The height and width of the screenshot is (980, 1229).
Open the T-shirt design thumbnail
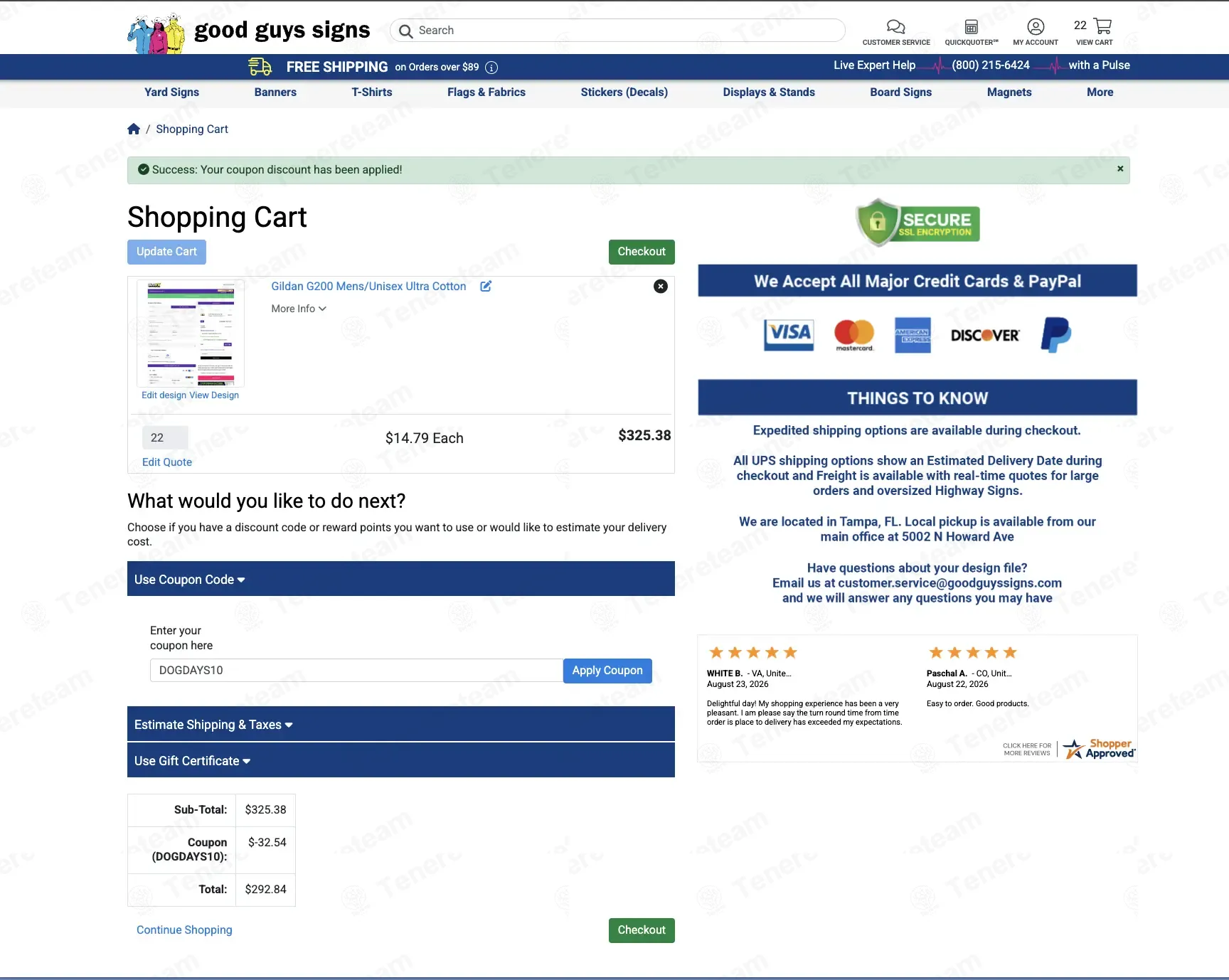point(191,333)
